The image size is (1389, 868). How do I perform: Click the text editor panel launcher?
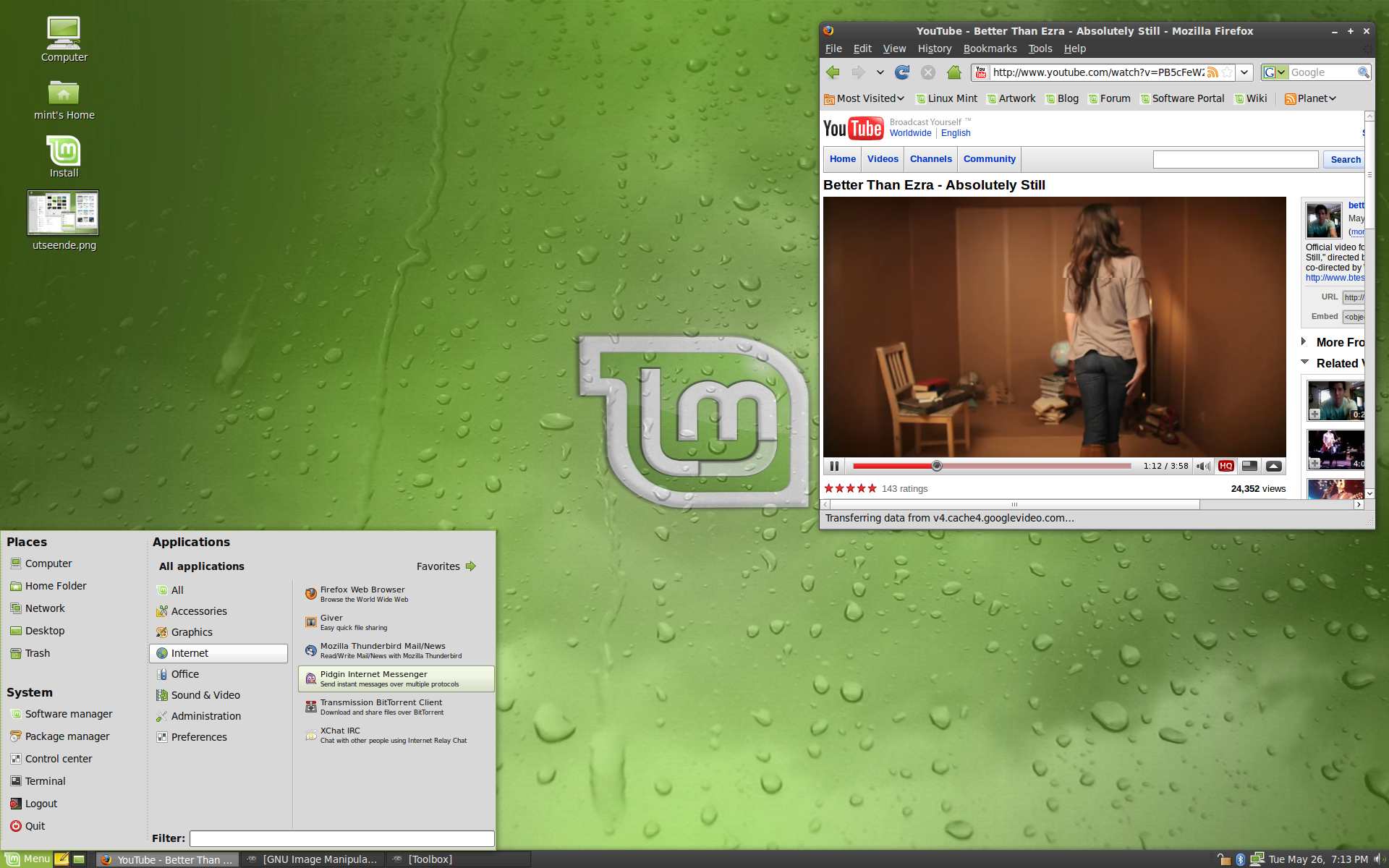tap(61, 859)
